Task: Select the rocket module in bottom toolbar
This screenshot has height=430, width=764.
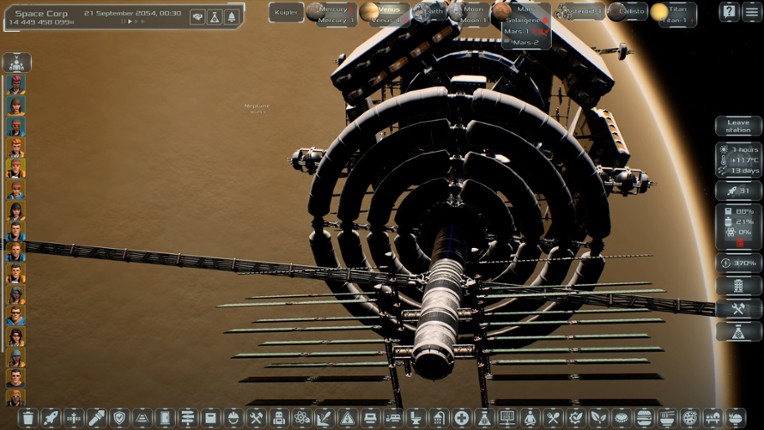Action: tap(51, 418)
